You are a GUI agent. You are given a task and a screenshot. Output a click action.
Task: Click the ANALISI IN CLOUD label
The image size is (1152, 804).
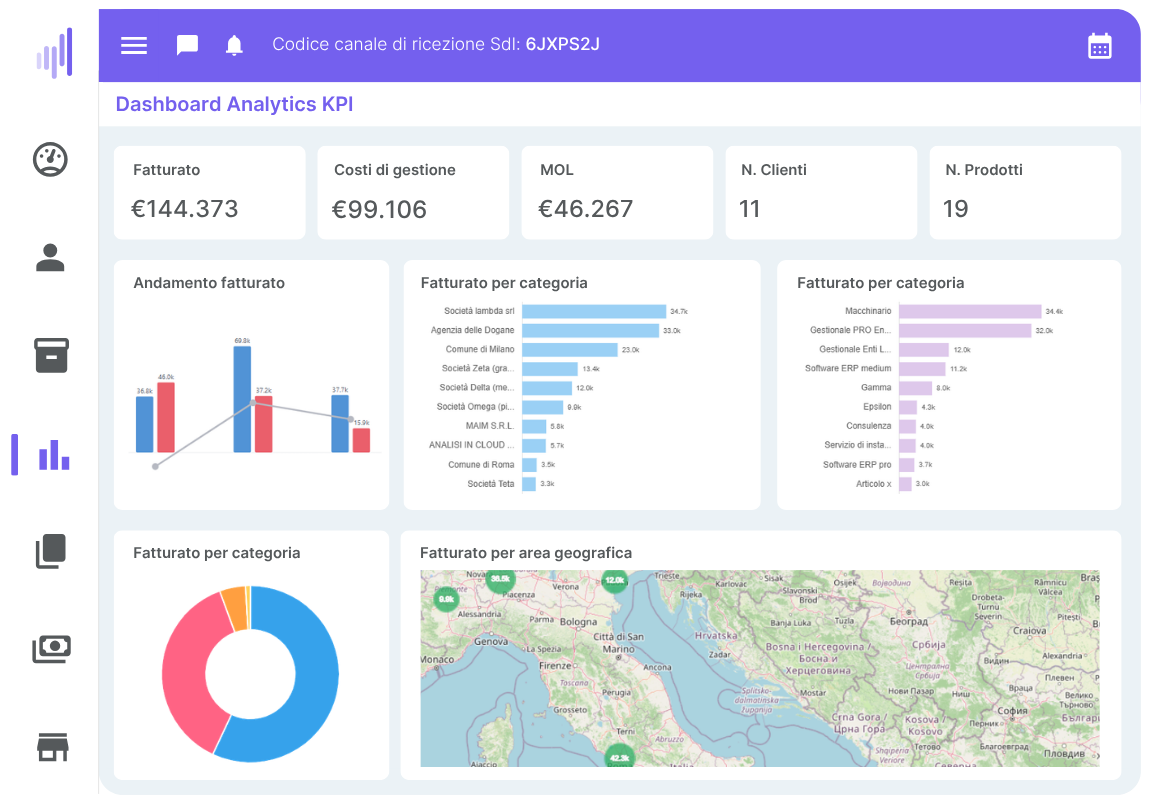(471, 445)
